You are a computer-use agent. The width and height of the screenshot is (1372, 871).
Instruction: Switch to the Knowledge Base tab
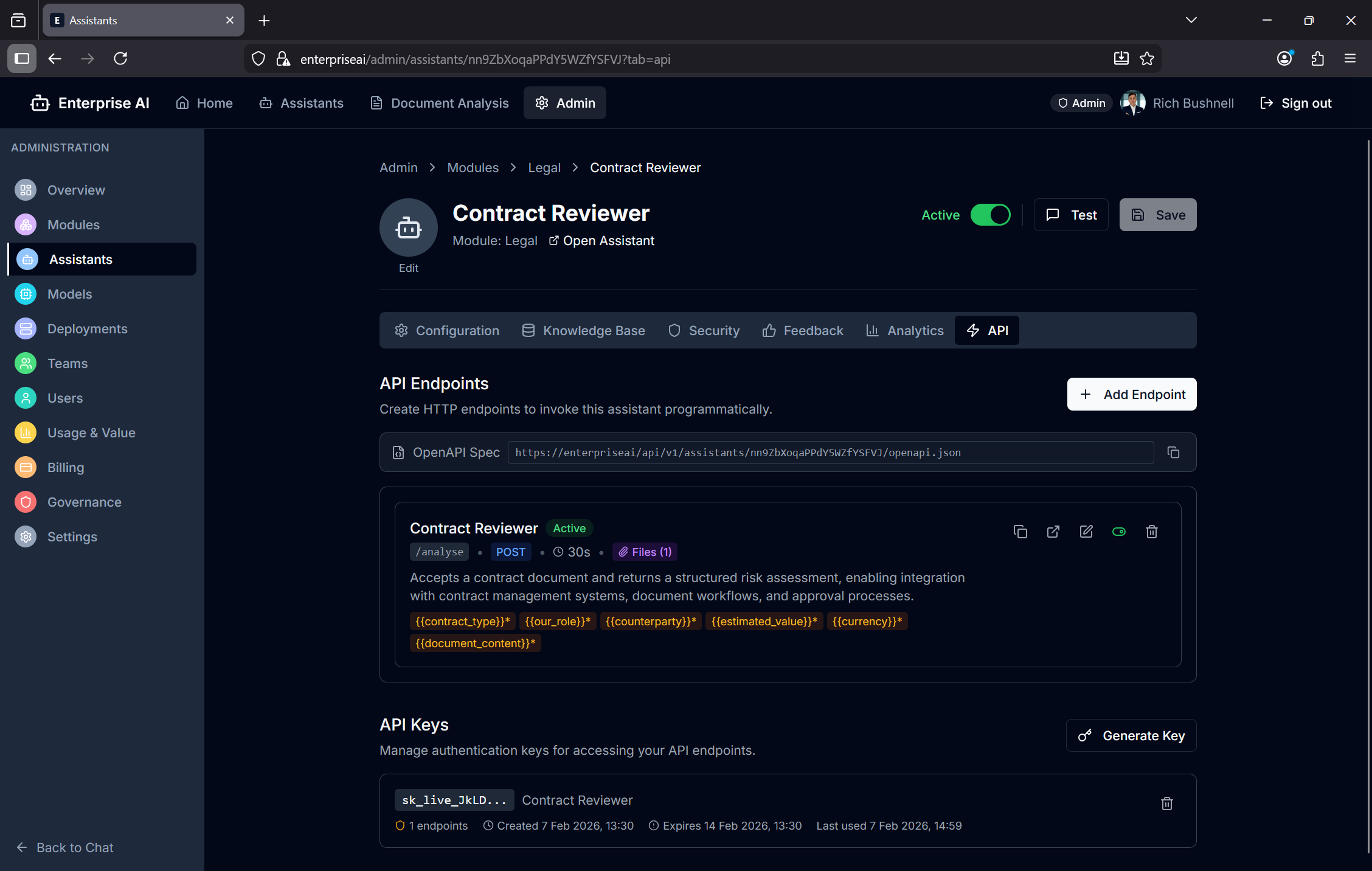pos(583,330)
